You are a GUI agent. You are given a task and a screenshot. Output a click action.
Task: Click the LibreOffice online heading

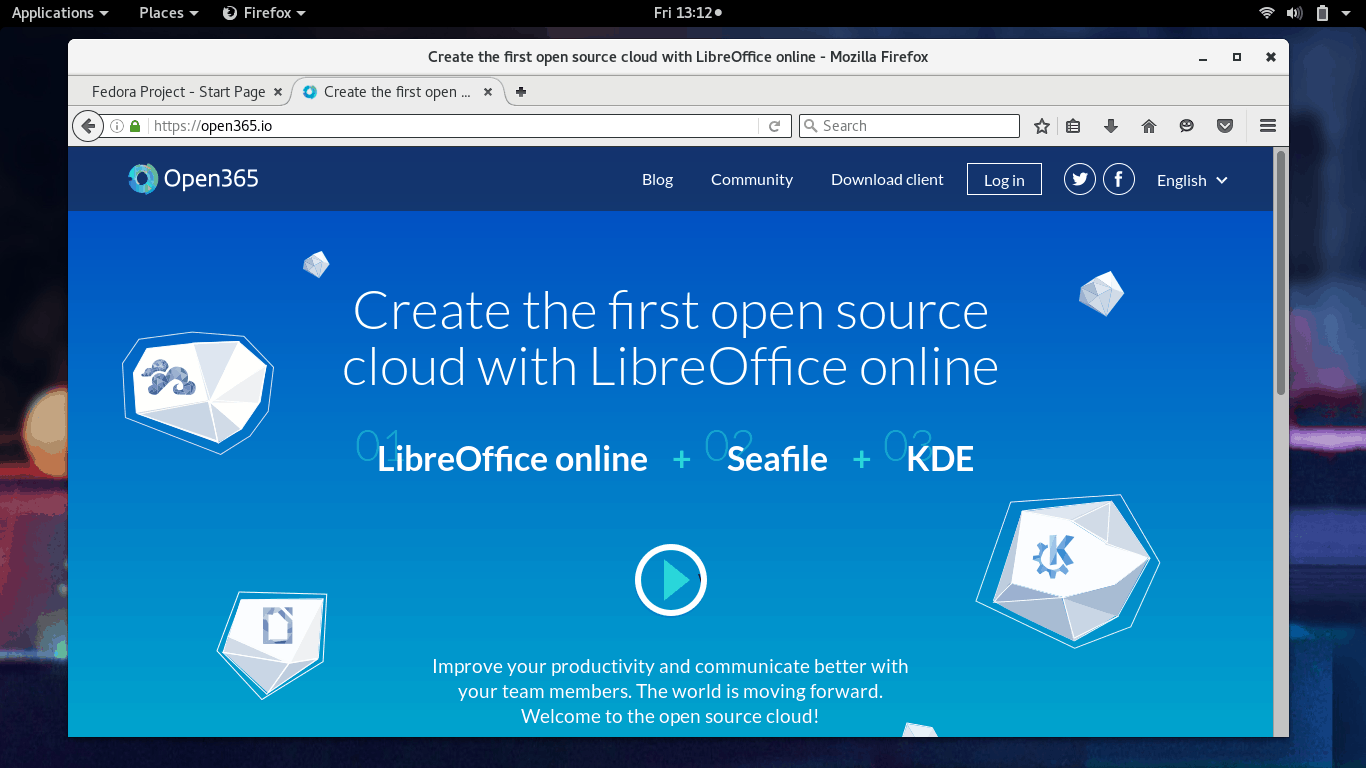click(512, 459)
